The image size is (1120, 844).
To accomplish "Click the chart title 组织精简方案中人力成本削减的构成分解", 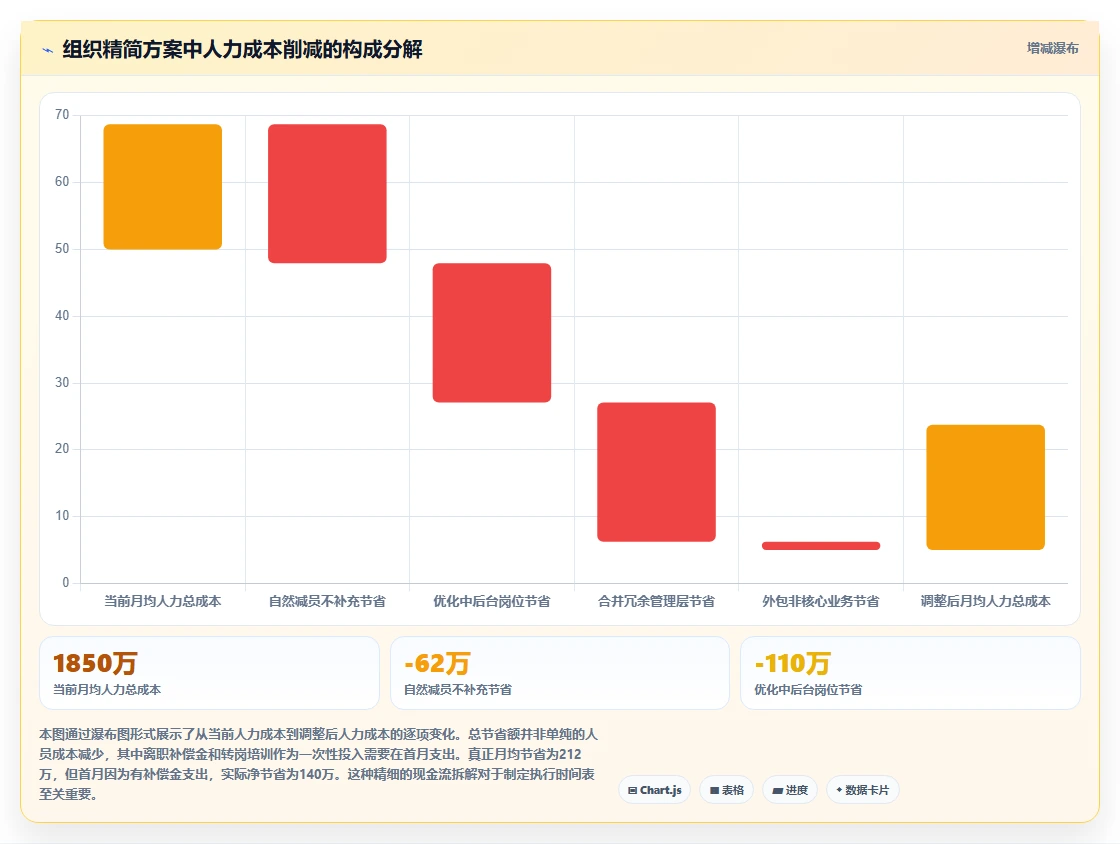I will tap(242, 49).
